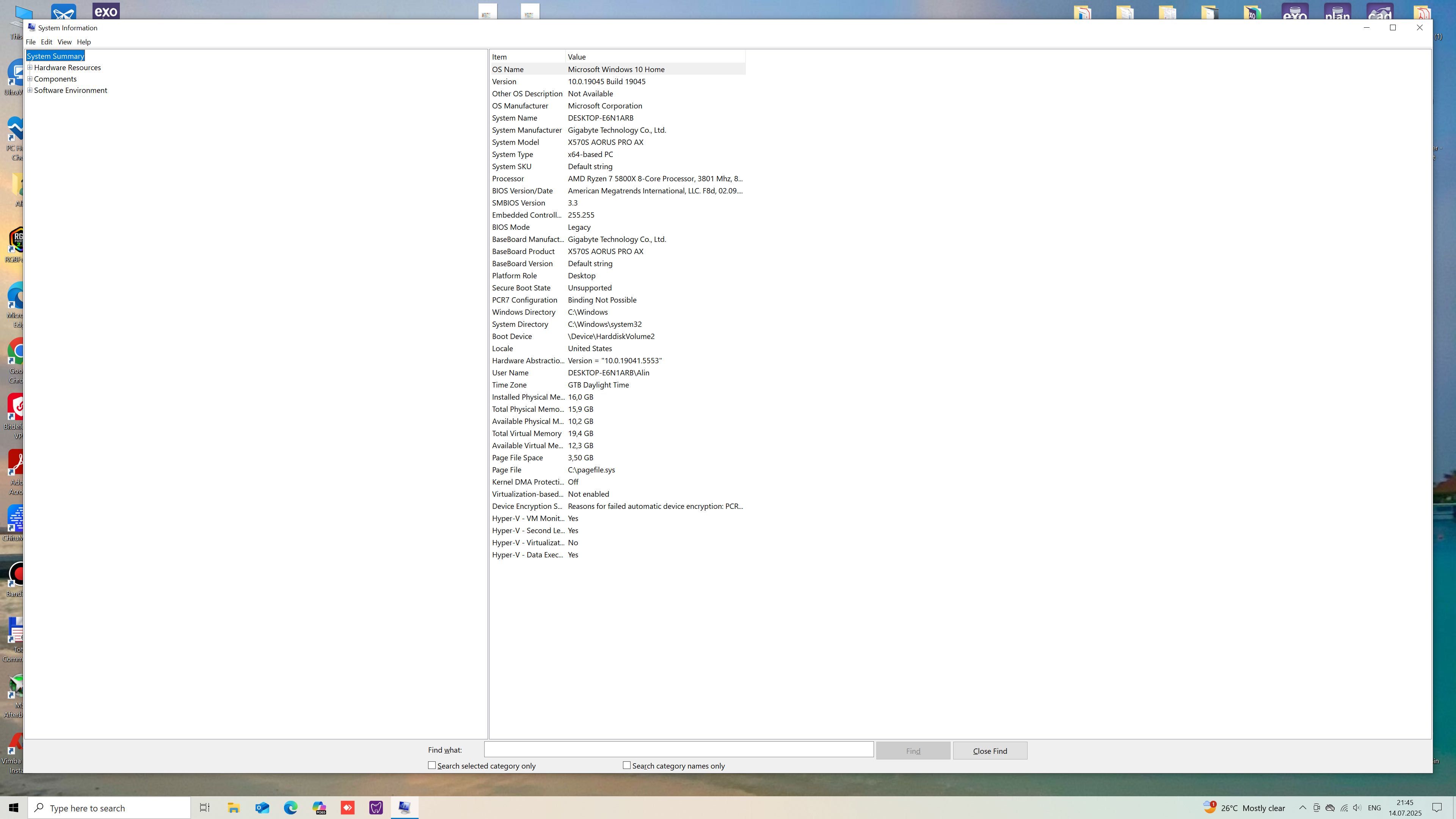
Task: Expand the Components plus box
Action: click(x=30, y=78)
